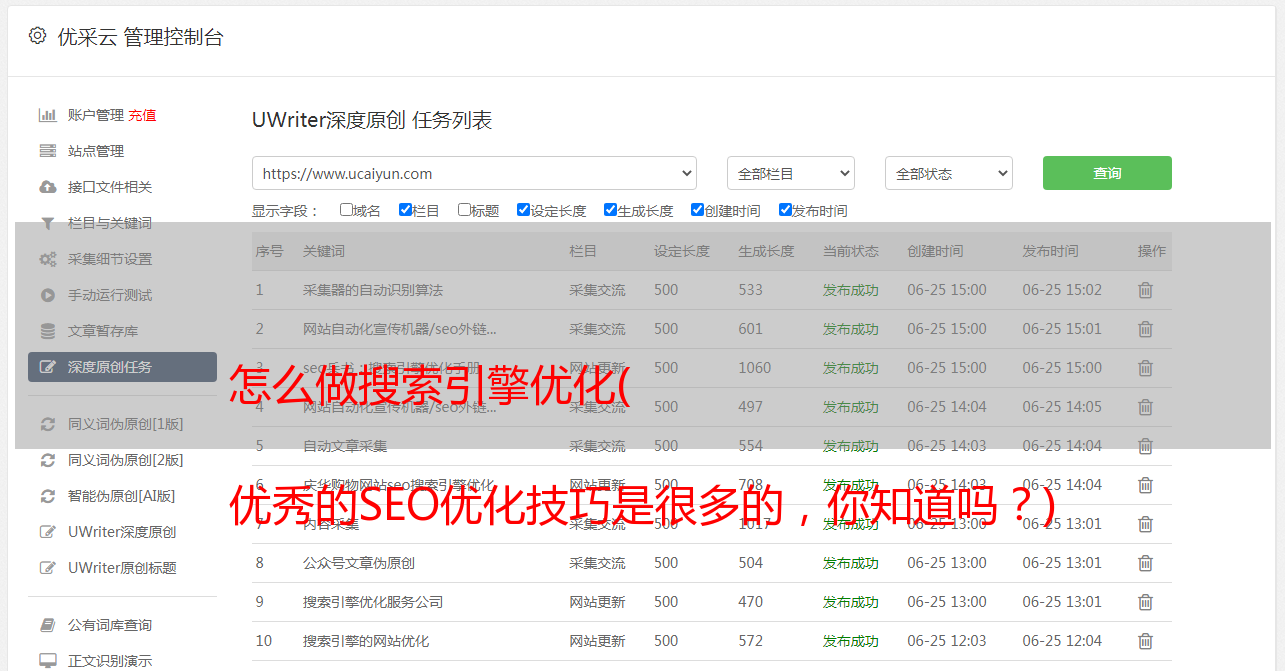
Task: Click the gear icon beside 优采云 管理控制台
Action: click(37, 36)
